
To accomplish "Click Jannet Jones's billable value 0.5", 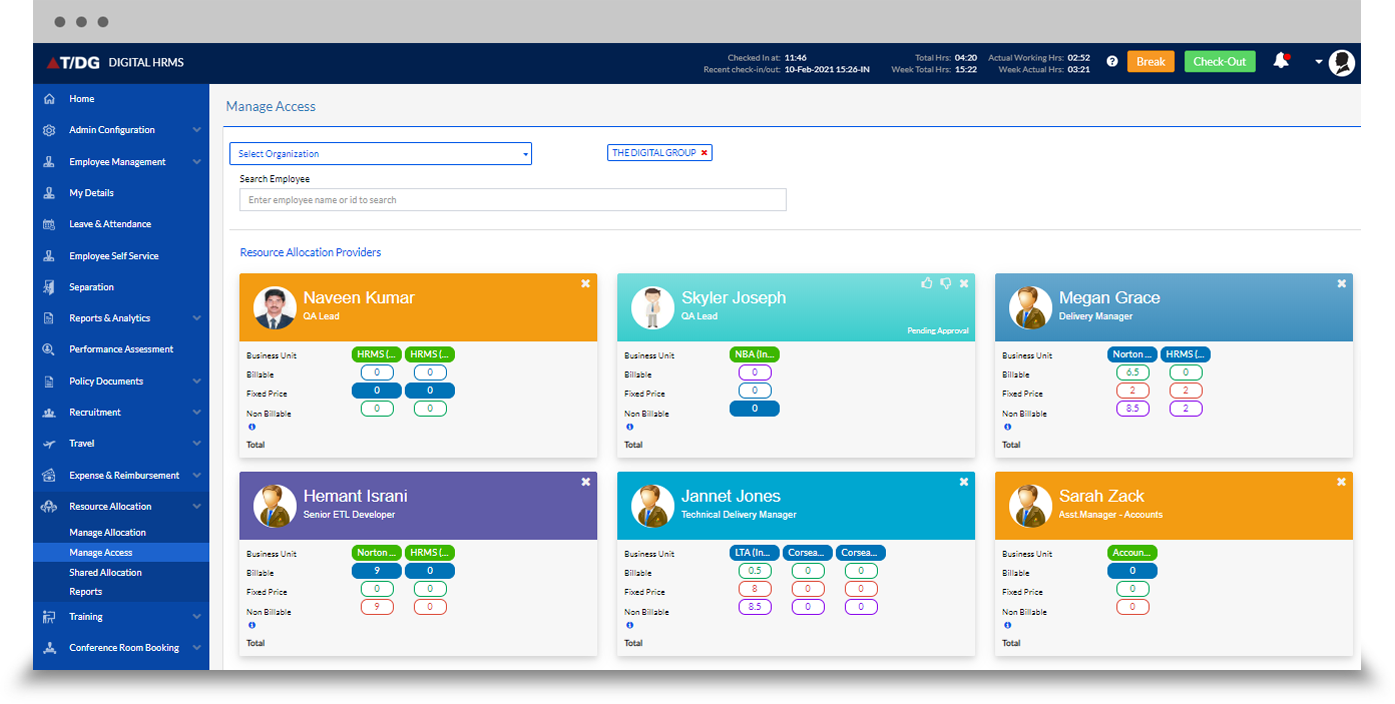I will click(x=755, y=571).
